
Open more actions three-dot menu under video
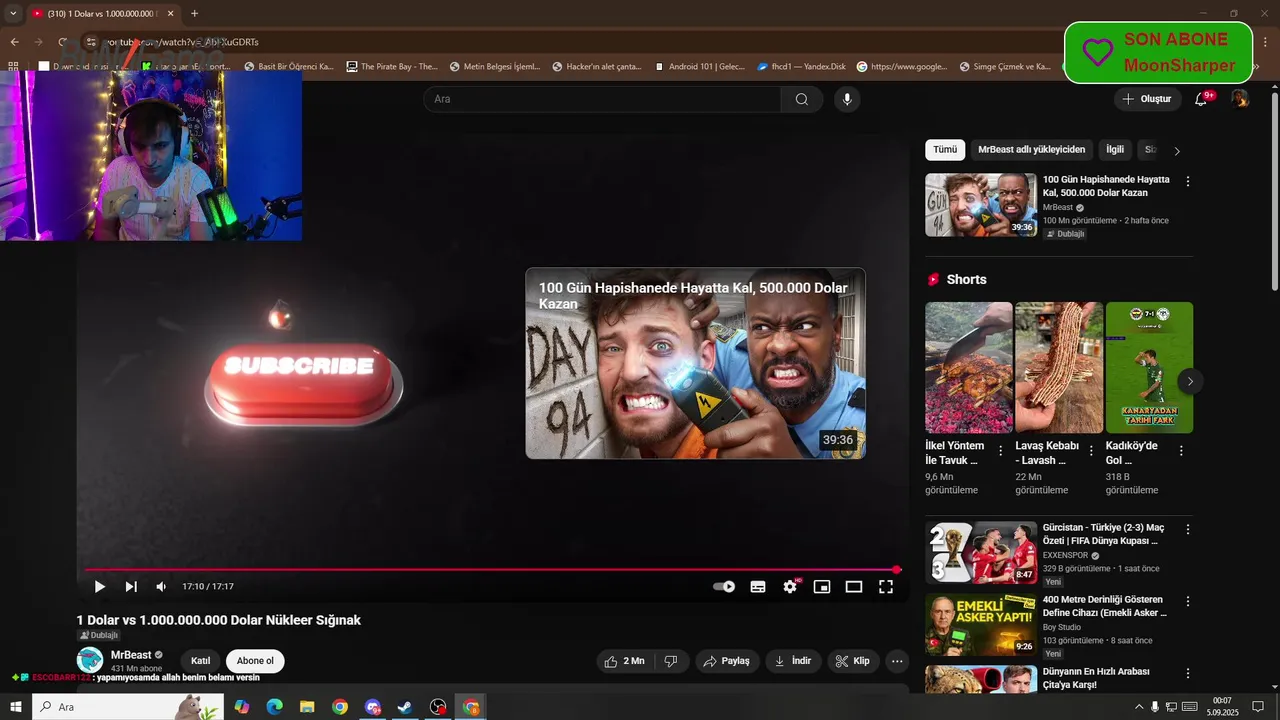click(897, 661)
